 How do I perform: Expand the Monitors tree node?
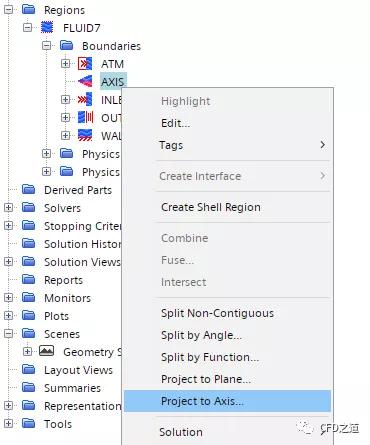8,298
